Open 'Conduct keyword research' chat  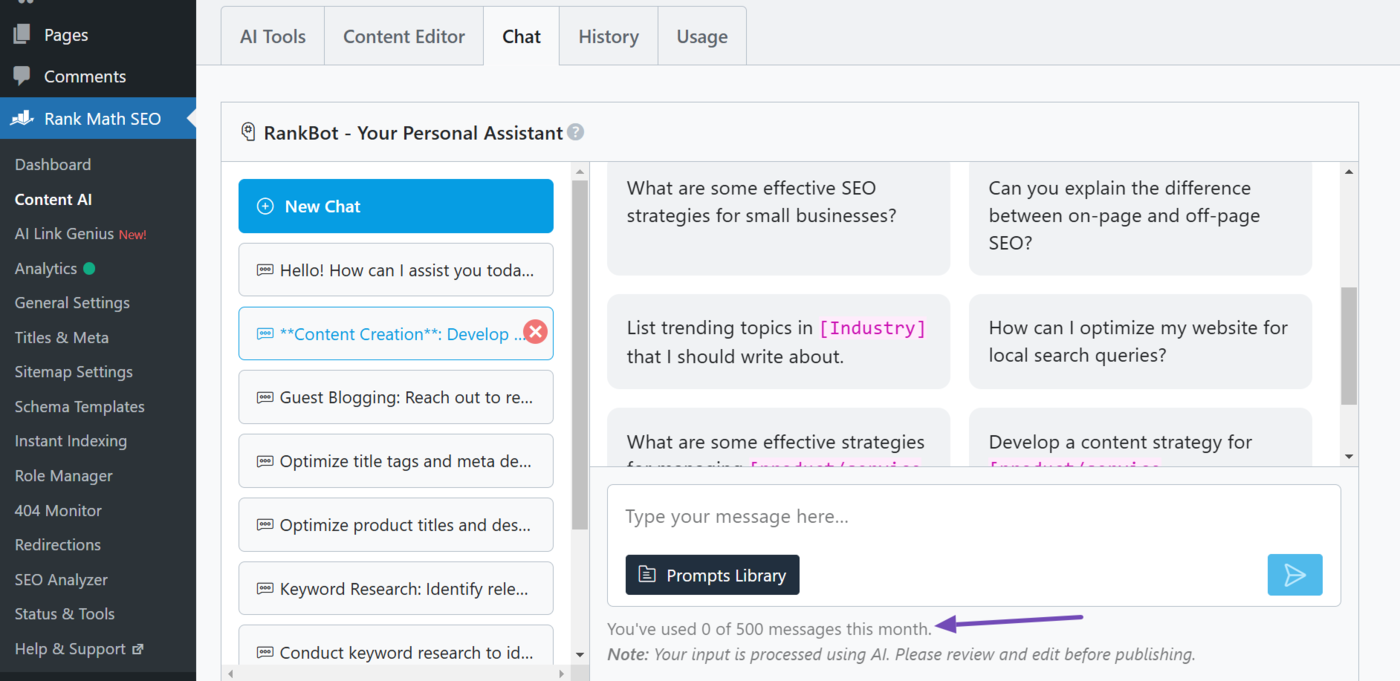click(x=396, y=645)
